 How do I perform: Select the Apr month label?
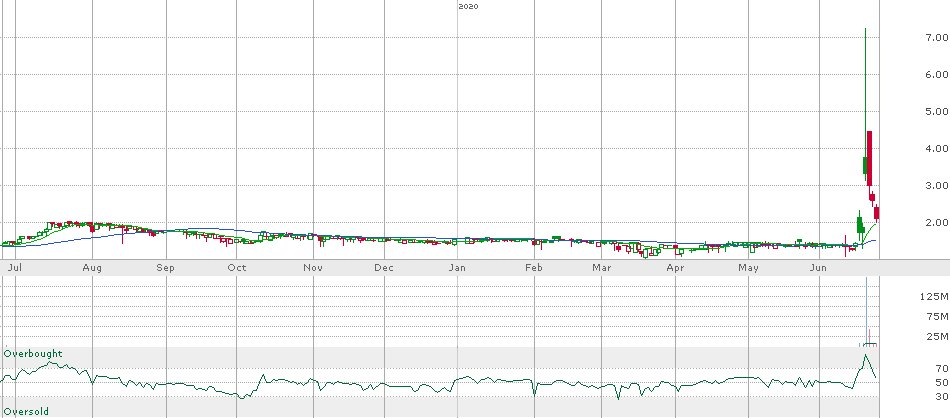click(675, 268)
